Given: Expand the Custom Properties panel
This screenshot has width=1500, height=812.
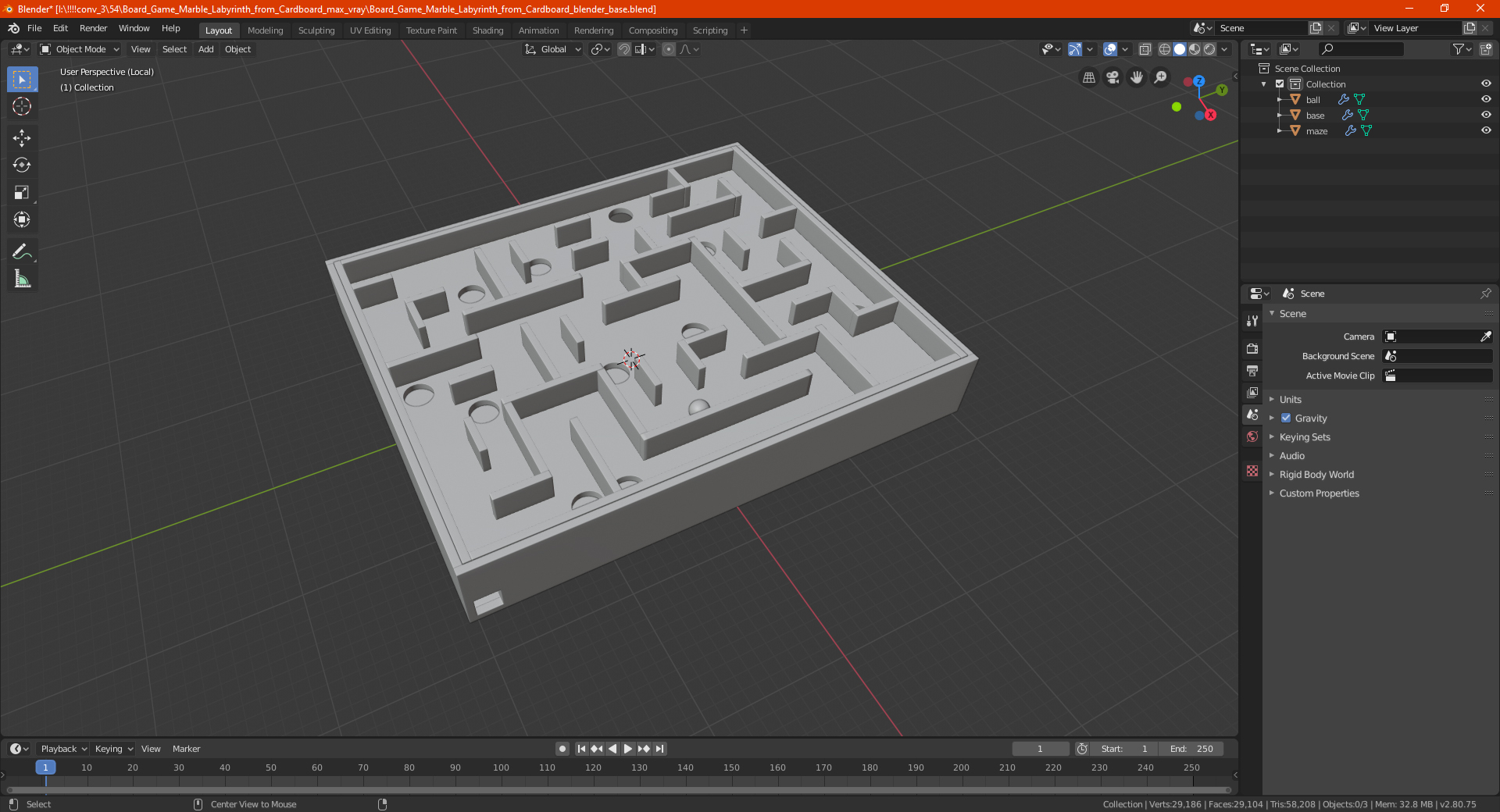Looking at the screenshot, I should click(x=1319, y=493).
